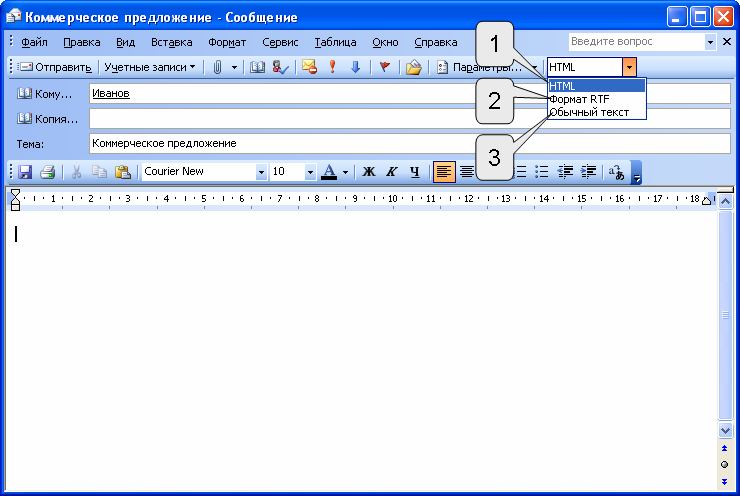Open the Вставка menu

[x=171, y=42]
